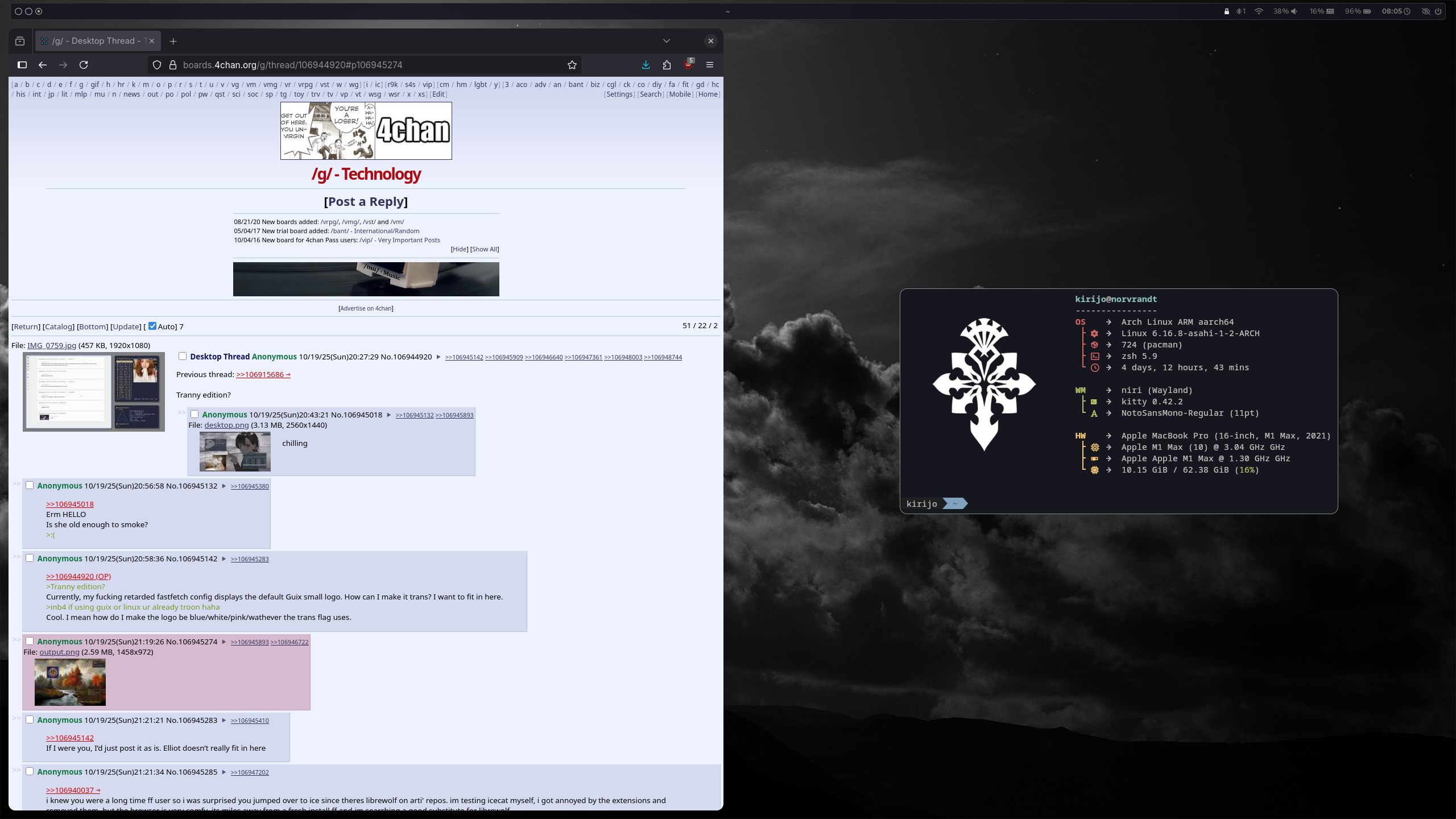
Task: Open the downloads arrow icon
Action: tap(646, 65)
